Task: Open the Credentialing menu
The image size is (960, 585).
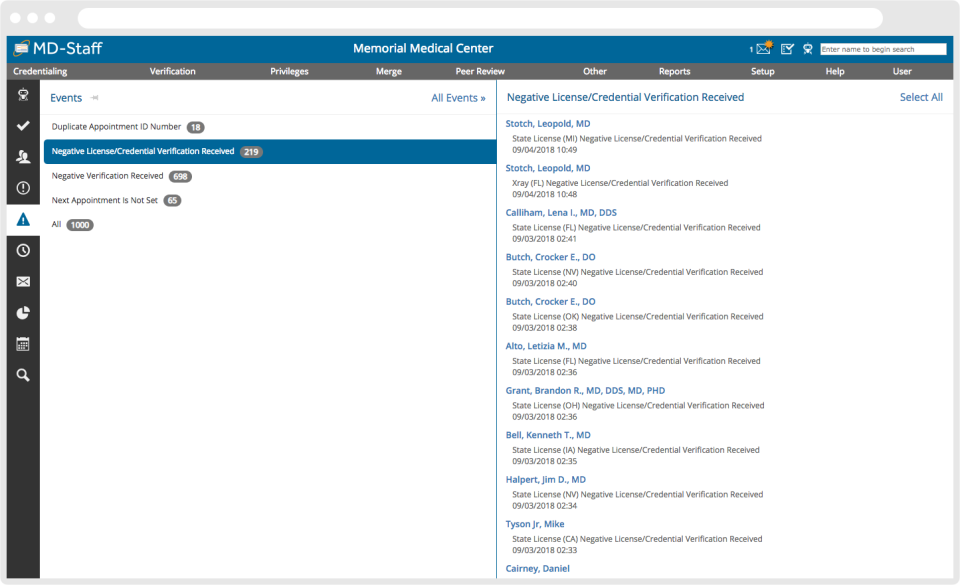Action: coord(39,71)
